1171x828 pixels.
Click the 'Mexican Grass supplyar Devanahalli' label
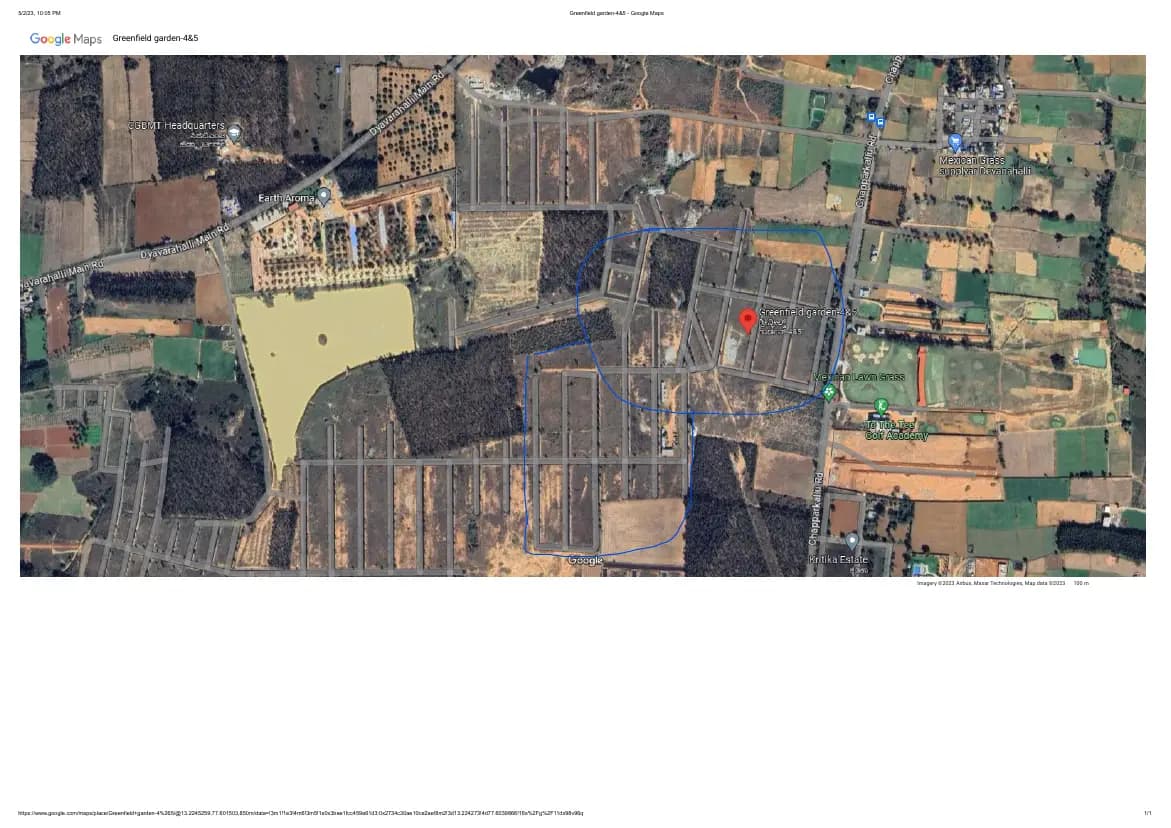984,166
